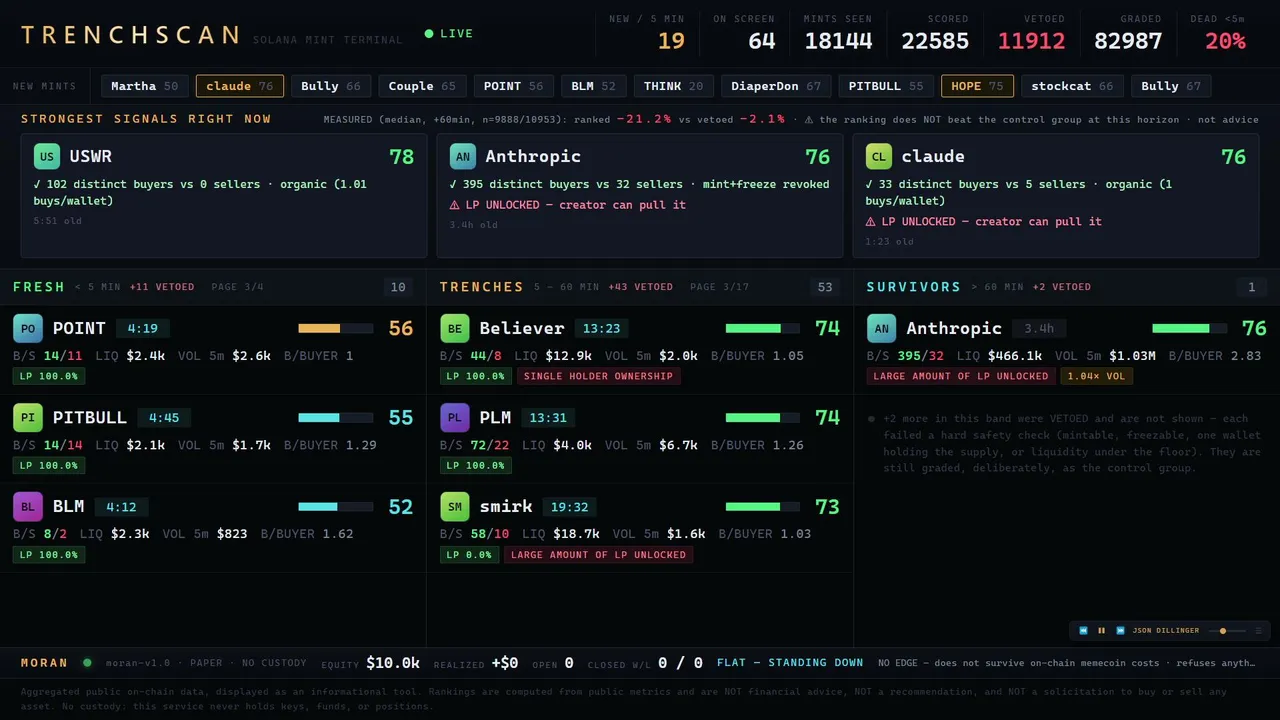The image size is (1280, 720).
Task: Click the BE avatar next to Believer
Action: click(x=455, y=328)
